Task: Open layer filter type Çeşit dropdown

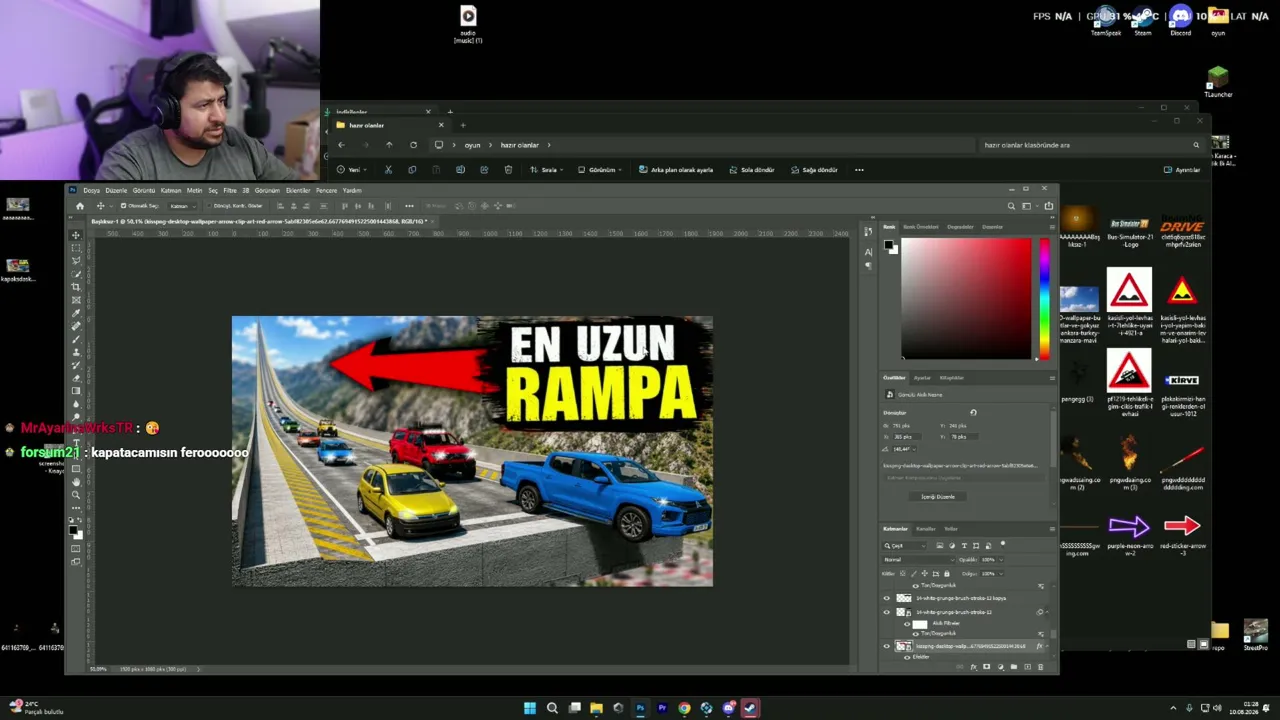Action: tap(906, 546)
